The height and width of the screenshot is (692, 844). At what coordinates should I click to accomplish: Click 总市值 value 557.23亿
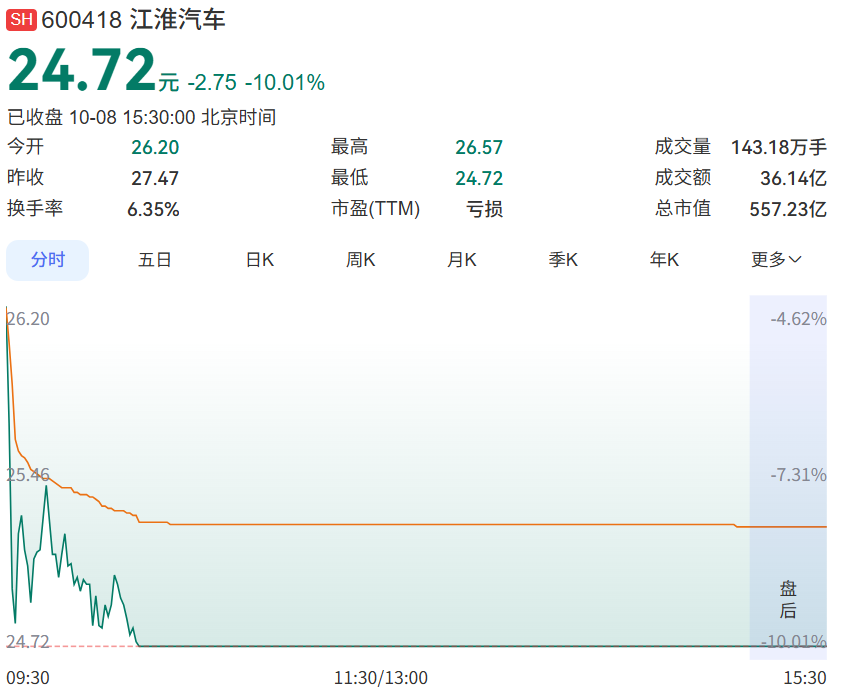788,209
